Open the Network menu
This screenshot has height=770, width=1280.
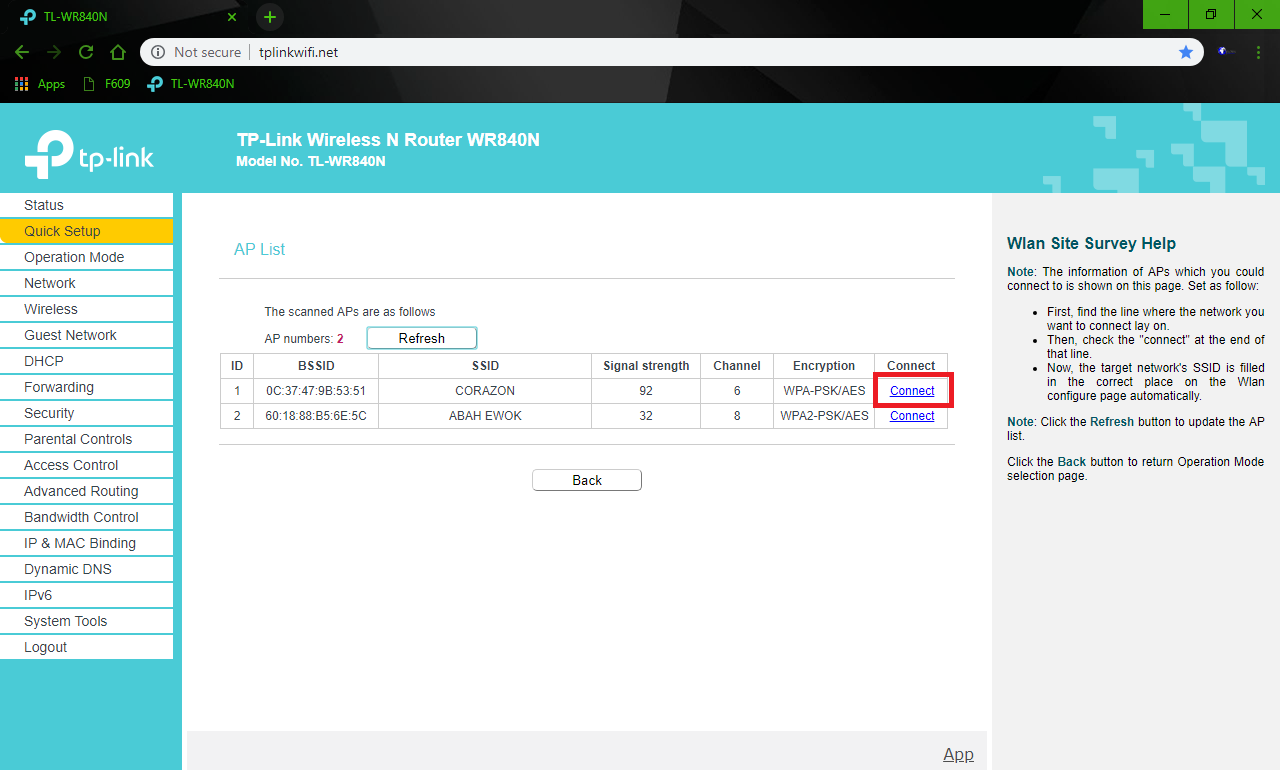click(86, 283)
